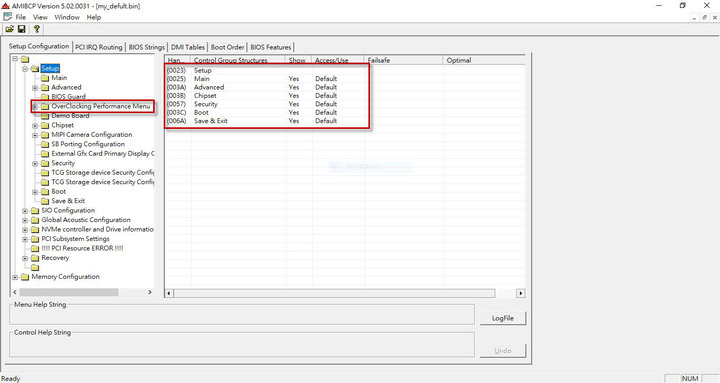
Task: Click the Chipset folder icon
Action: [x=45, y=125]
